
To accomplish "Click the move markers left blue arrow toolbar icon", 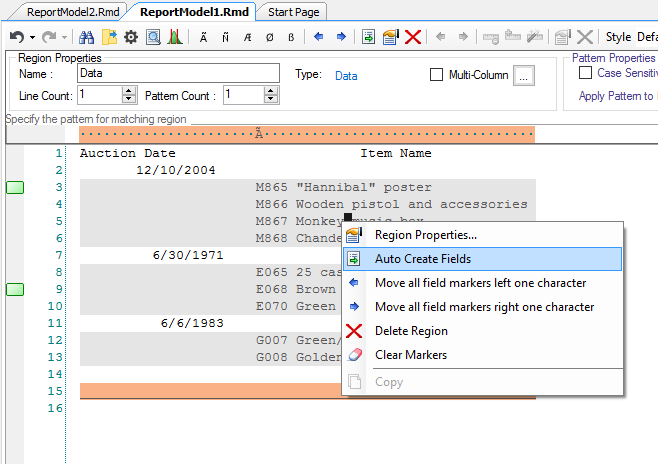I will click(319, 37).
